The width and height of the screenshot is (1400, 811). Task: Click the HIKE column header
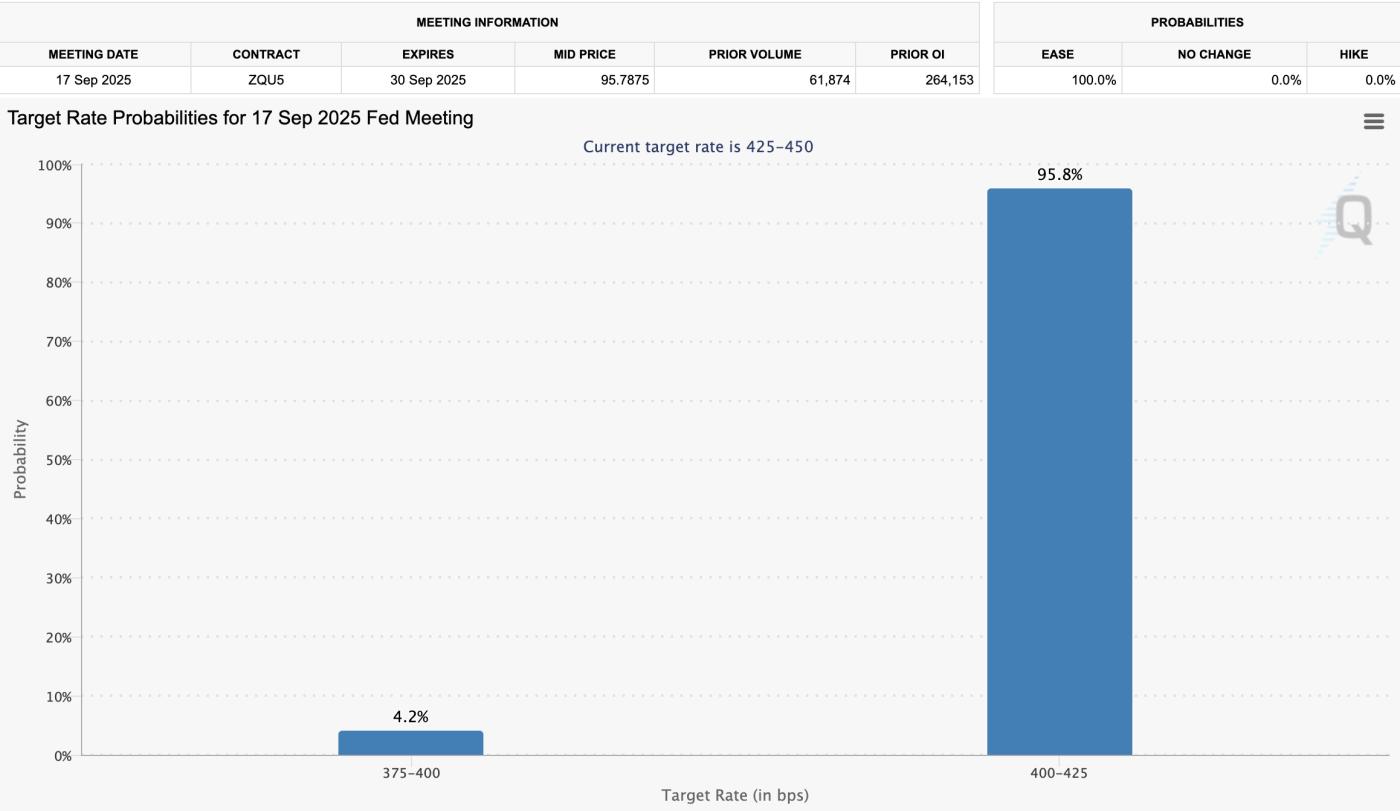click(1355, 54)
